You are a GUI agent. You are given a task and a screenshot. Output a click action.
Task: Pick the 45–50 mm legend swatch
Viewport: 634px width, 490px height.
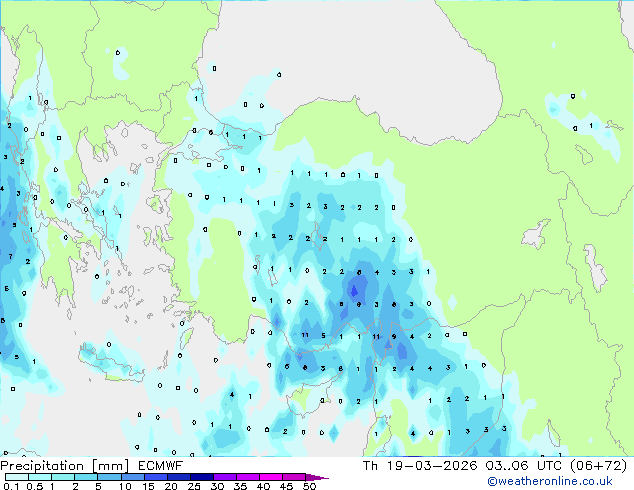(x=294, y=477)
